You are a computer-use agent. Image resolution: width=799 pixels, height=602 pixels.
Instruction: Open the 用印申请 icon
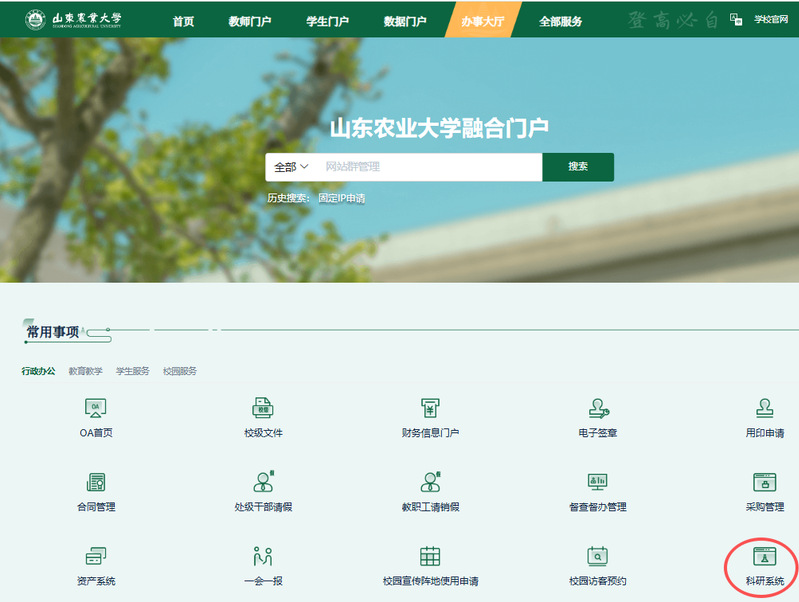click(764, 408)
